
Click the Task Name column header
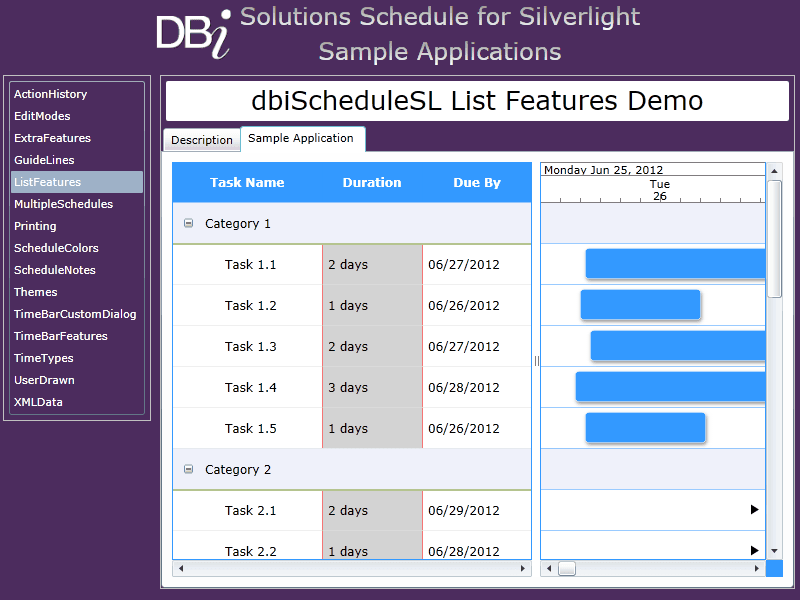coord(247,183)
